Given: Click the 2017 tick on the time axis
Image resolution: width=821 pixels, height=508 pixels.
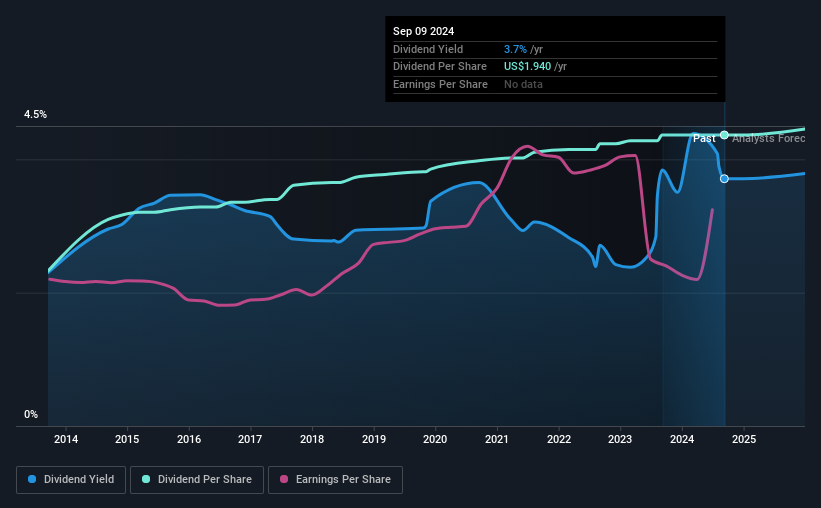Looking at the screenshot, I should 250,439.
